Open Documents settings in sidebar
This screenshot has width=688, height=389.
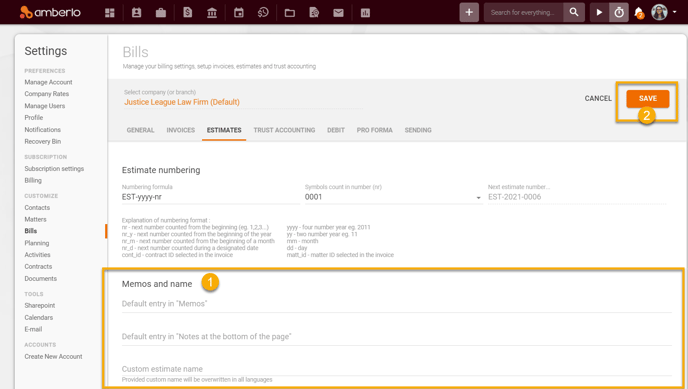tap(40, 278)
